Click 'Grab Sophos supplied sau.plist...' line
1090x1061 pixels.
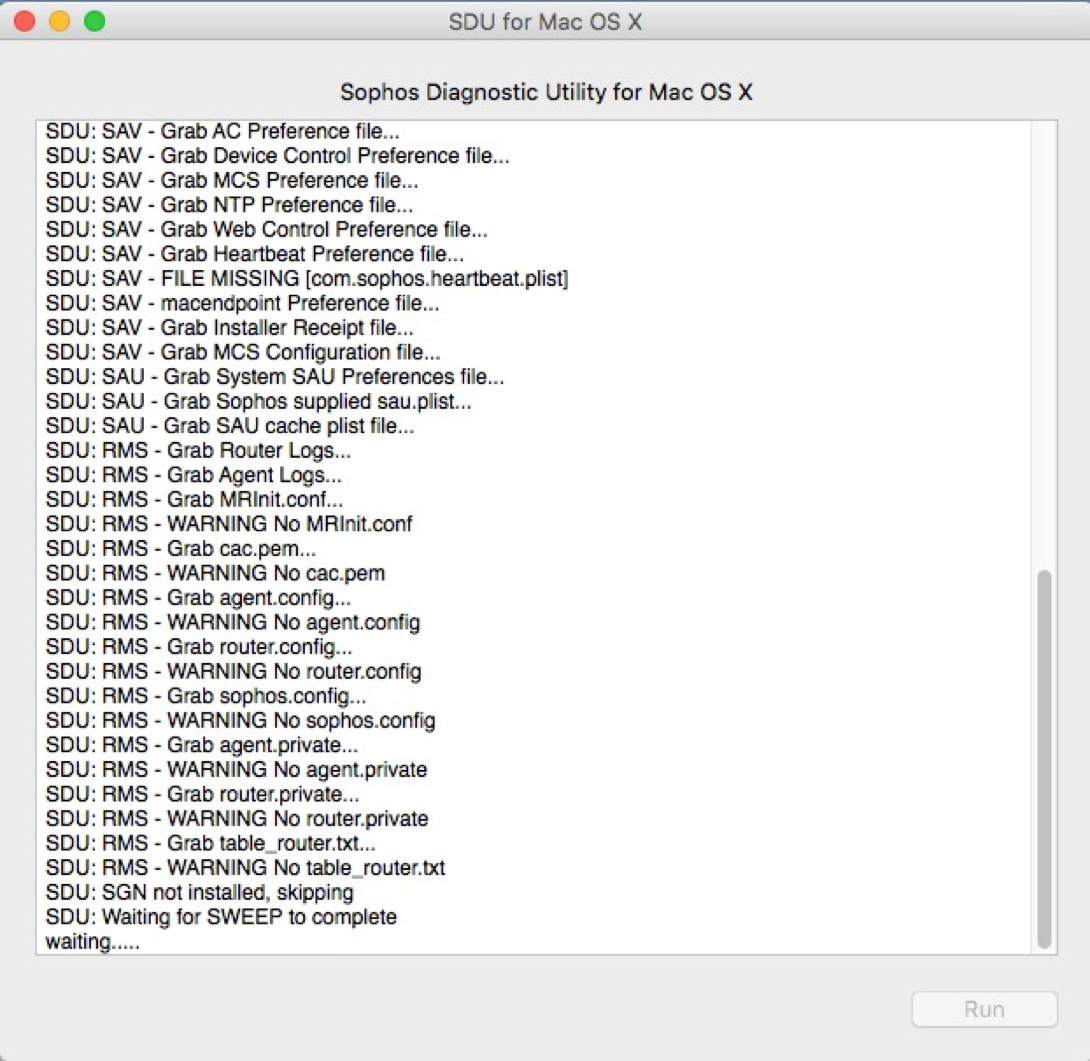coord(258,401)
